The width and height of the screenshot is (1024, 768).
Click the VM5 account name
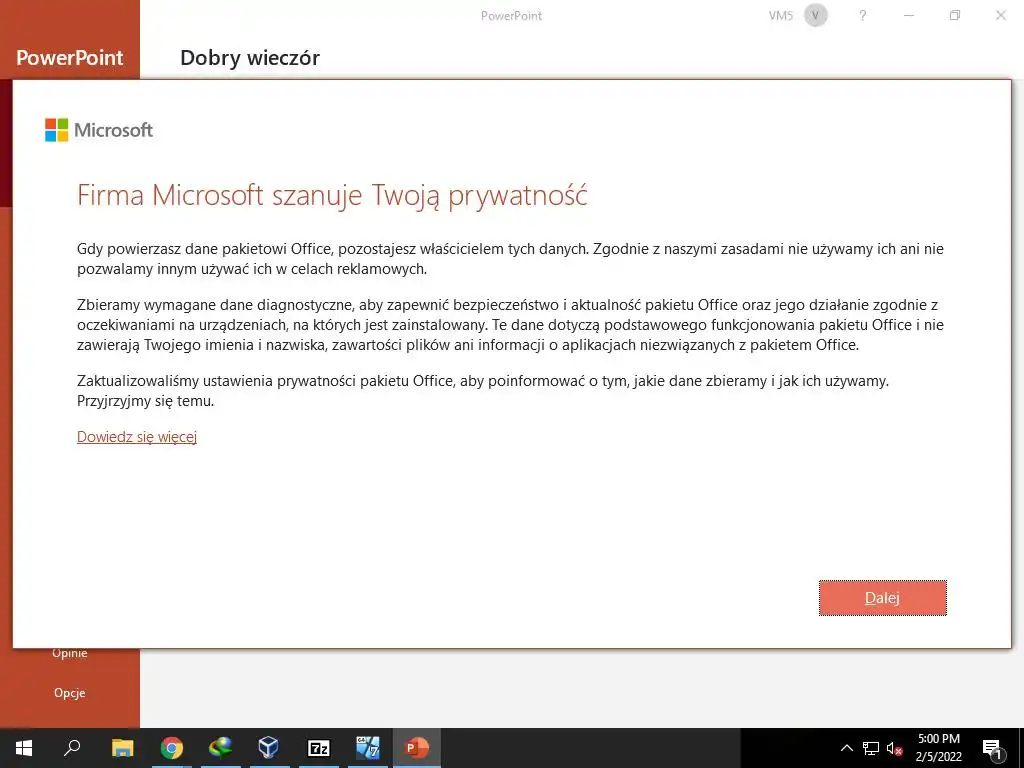780,16
